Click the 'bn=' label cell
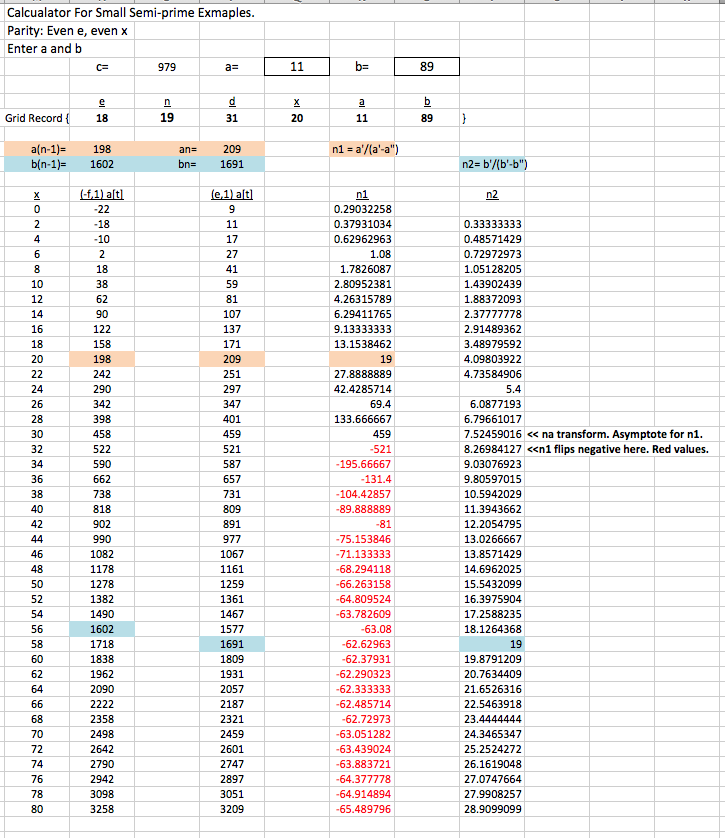Viewport: 725px width, 838px height. coord(167,164)
